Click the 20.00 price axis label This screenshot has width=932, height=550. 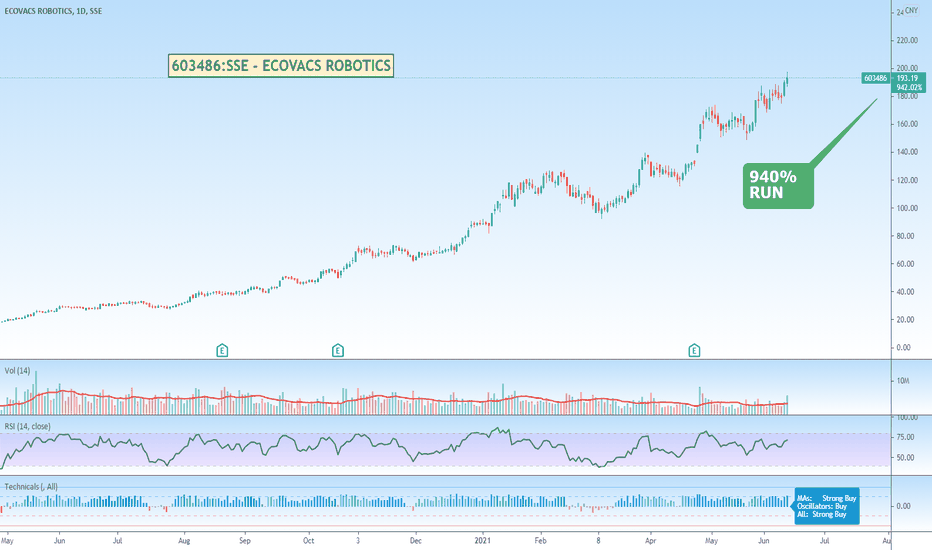click(905, 319)
